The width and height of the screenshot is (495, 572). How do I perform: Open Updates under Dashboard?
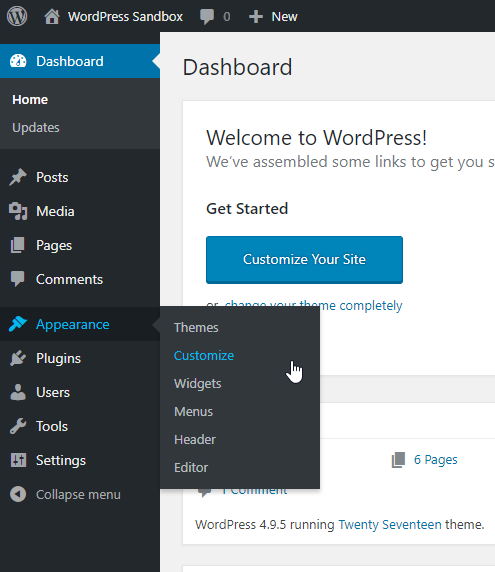[x=36, y=128]
